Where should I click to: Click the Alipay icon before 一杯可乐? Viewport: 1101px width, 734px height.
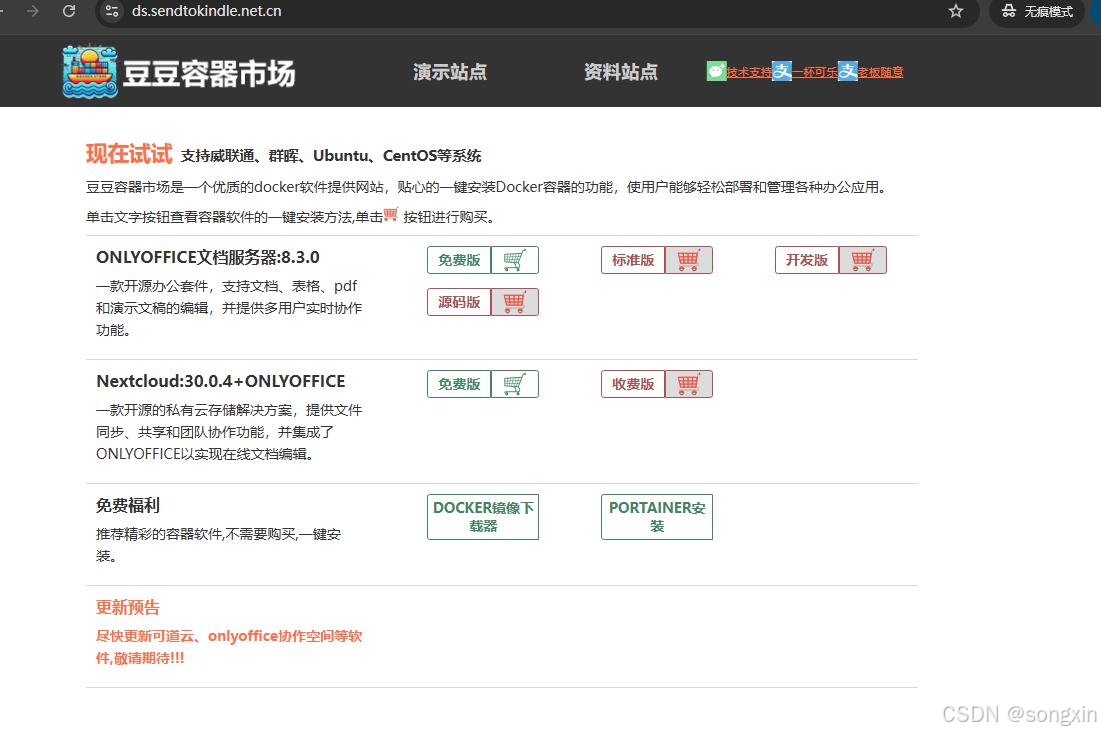782,71
